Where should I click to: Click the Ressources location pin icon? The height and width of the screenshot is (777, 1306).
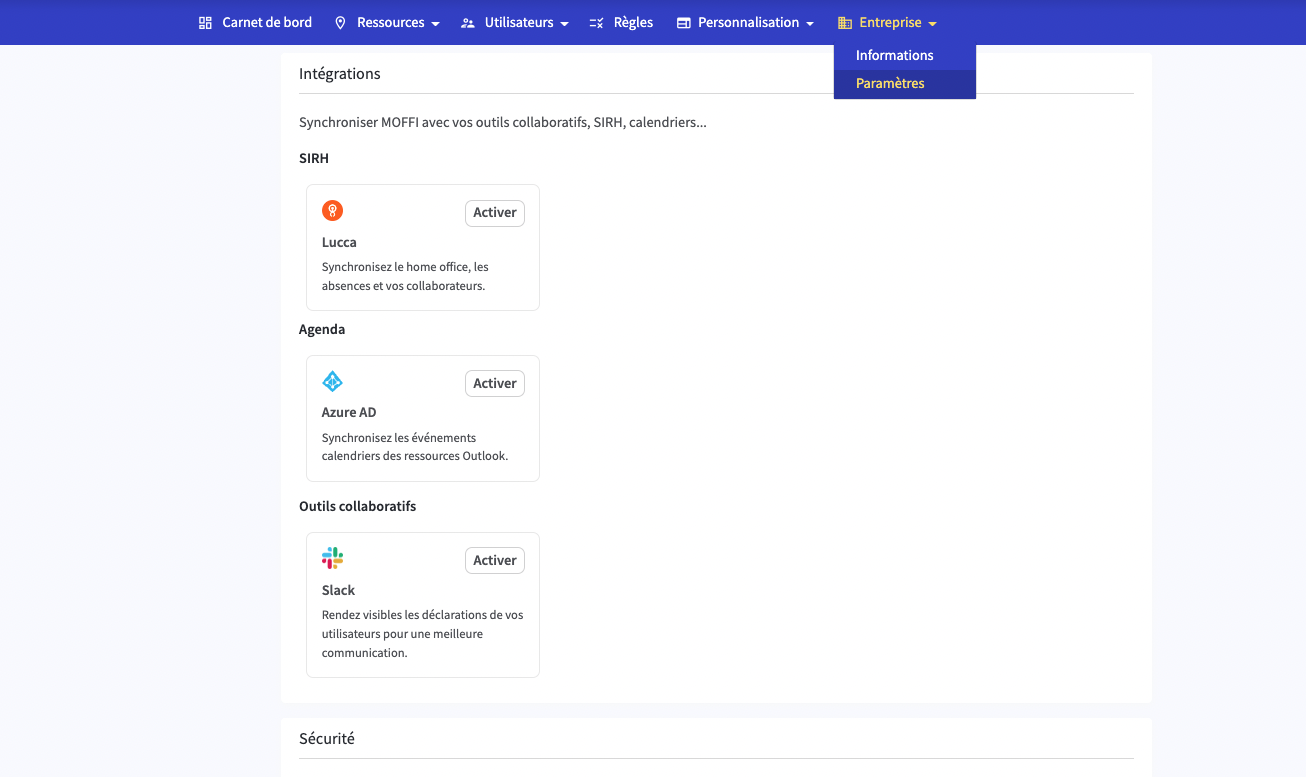pos(340,23)
